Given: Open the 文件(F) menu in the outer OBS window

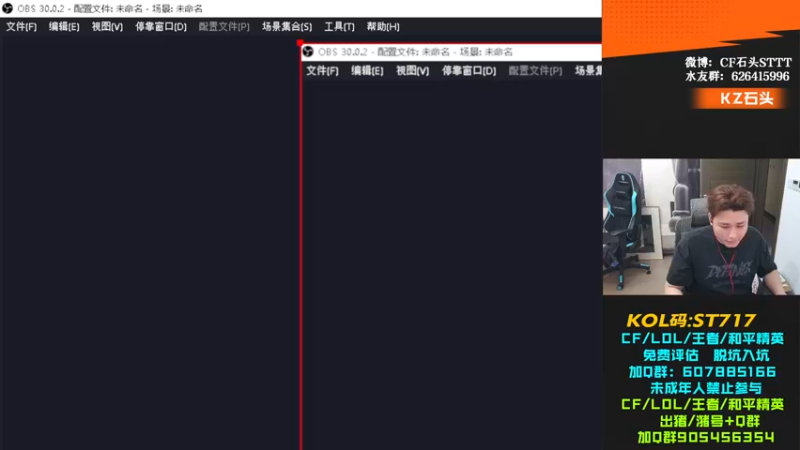Looking at the screenshot, I should pyautogui.click(x=21, y=27).
